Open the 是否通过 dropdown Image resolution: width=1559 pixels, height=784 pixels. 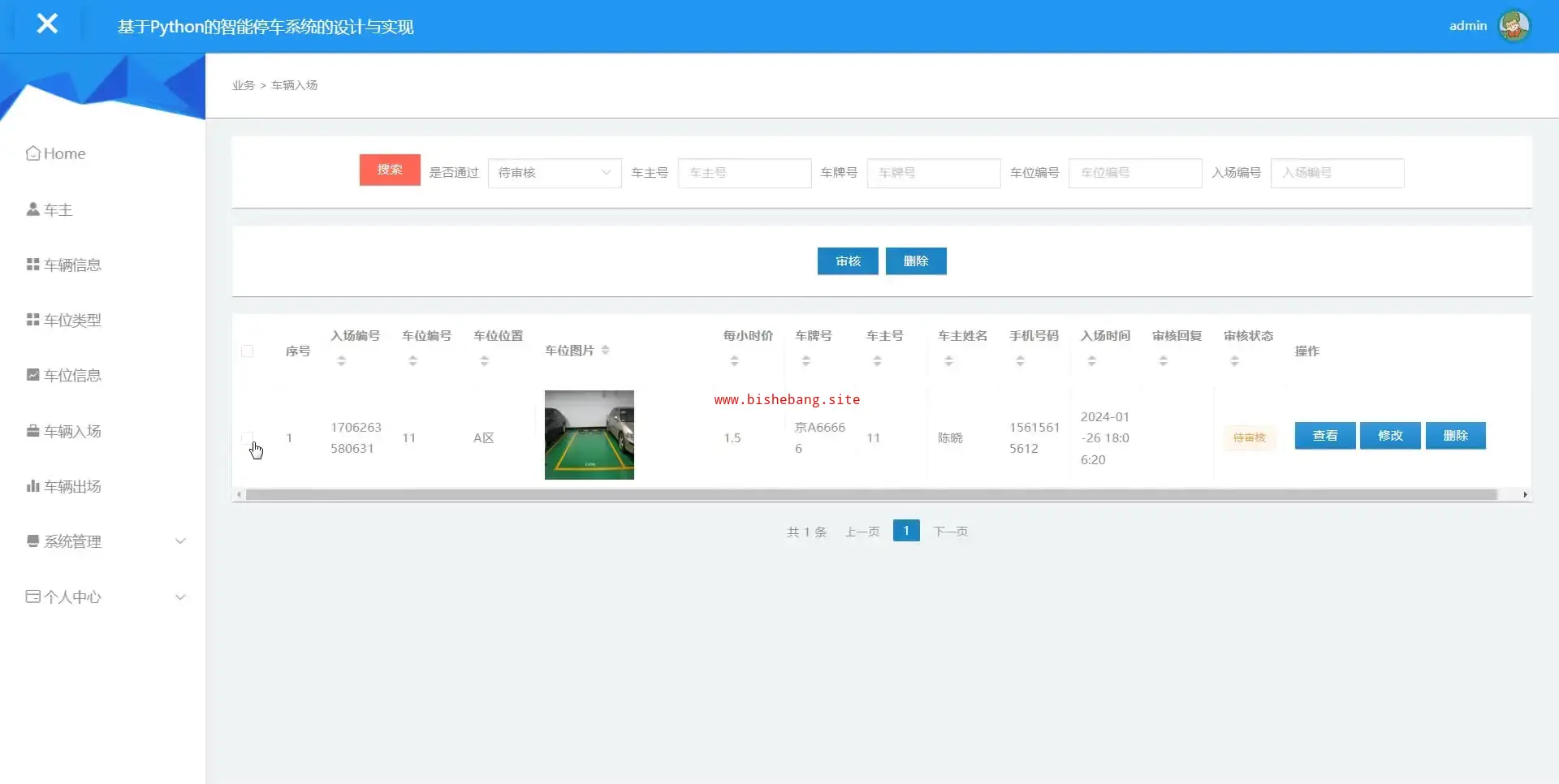[x=554, y=173]
